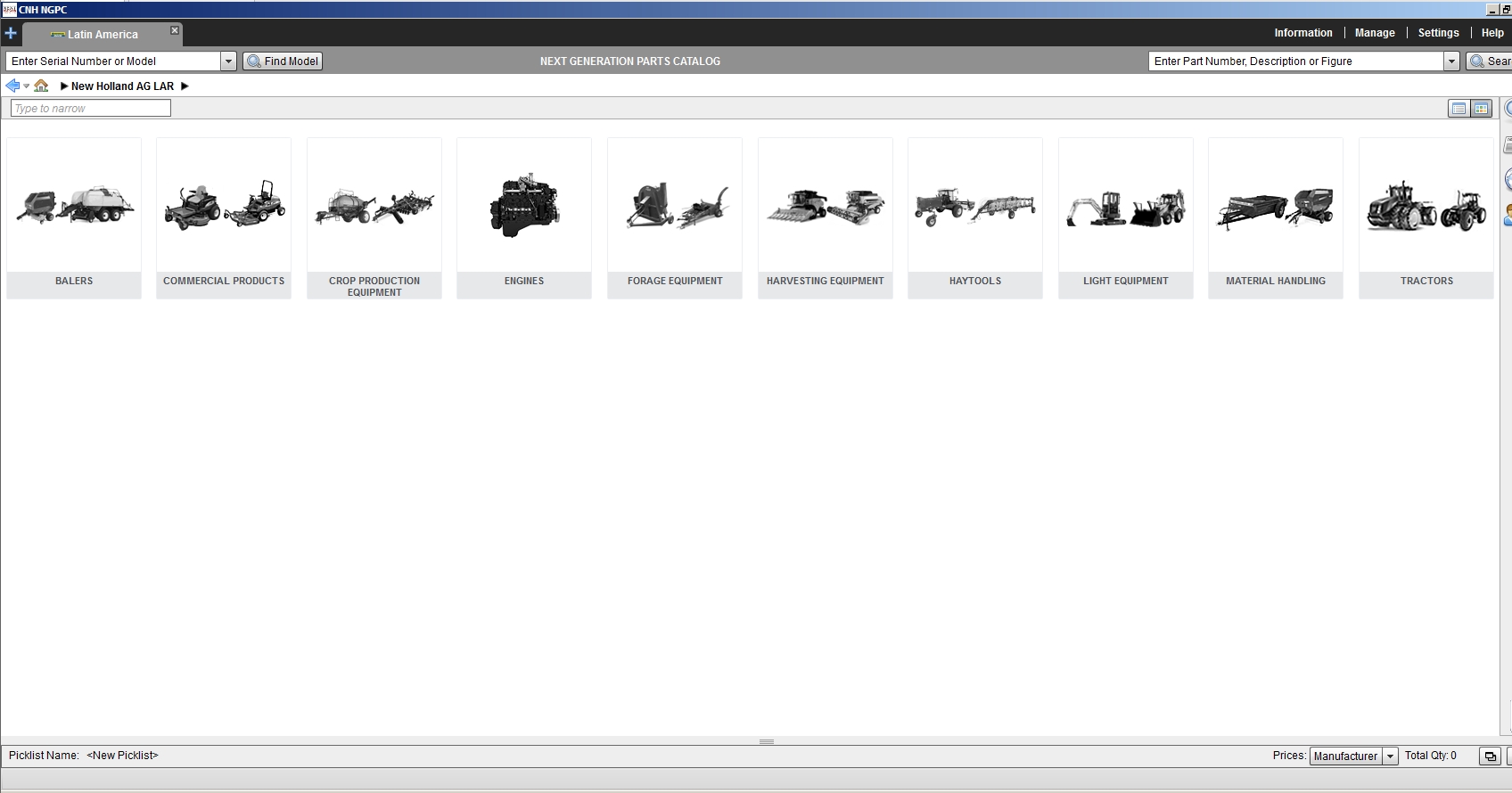Open the serial number history dropdown

[228, 61]
